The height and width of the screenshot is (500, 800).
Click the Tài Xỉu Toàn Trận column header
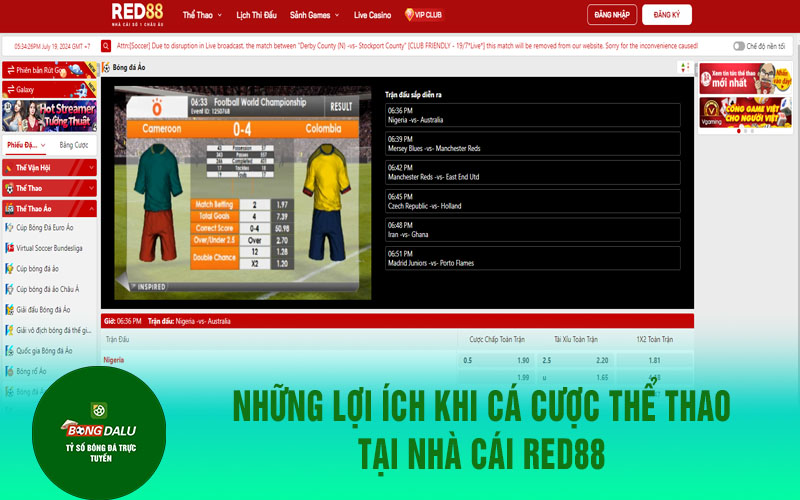pyautogui.click(x=576, y=339)
